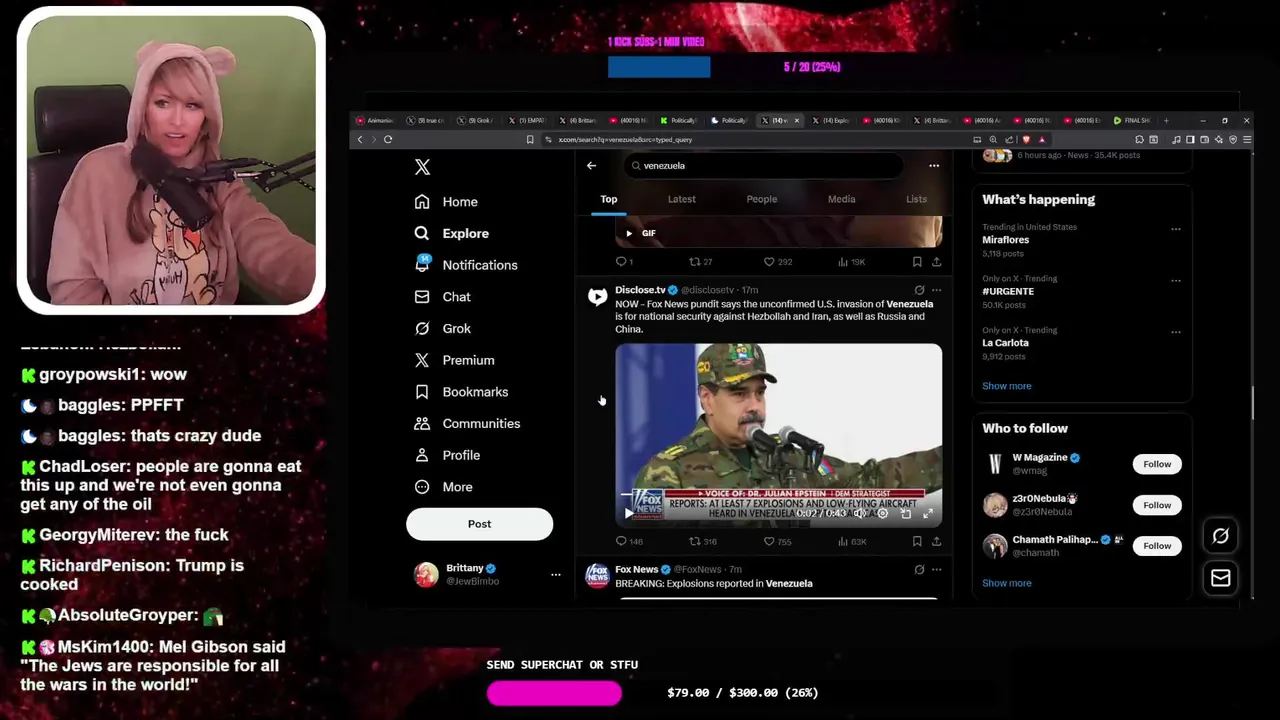Screen dimensions: 1280x720
Task: Click Grok explain icon on Disclose.tv post
Action: coord(919,290)
